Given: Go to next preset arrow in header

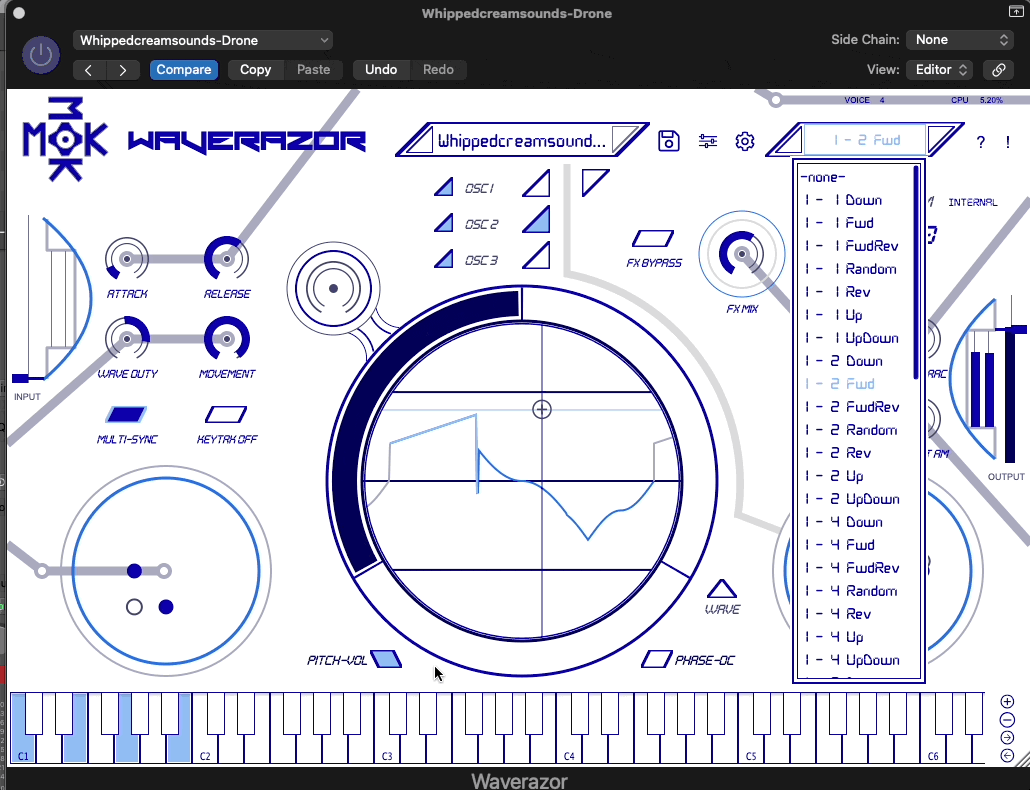Looking at the screenshot, I should click(123, 70).
